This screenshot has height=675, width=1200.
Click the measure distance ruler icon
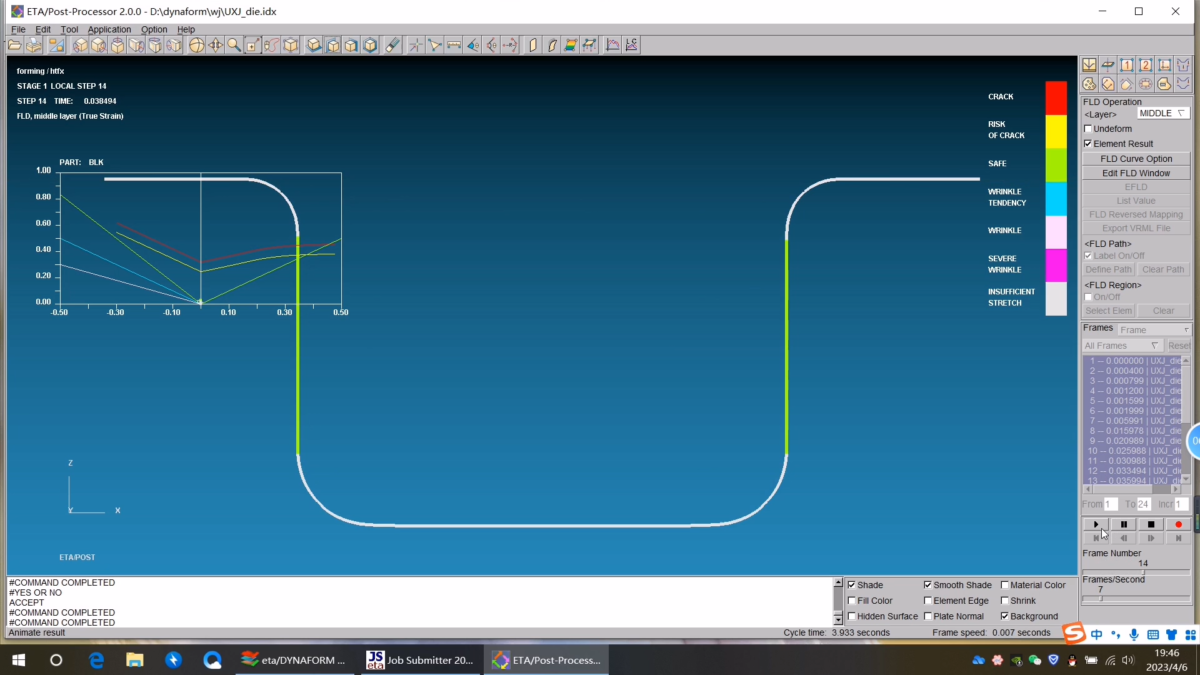click(x=454, y=45)
